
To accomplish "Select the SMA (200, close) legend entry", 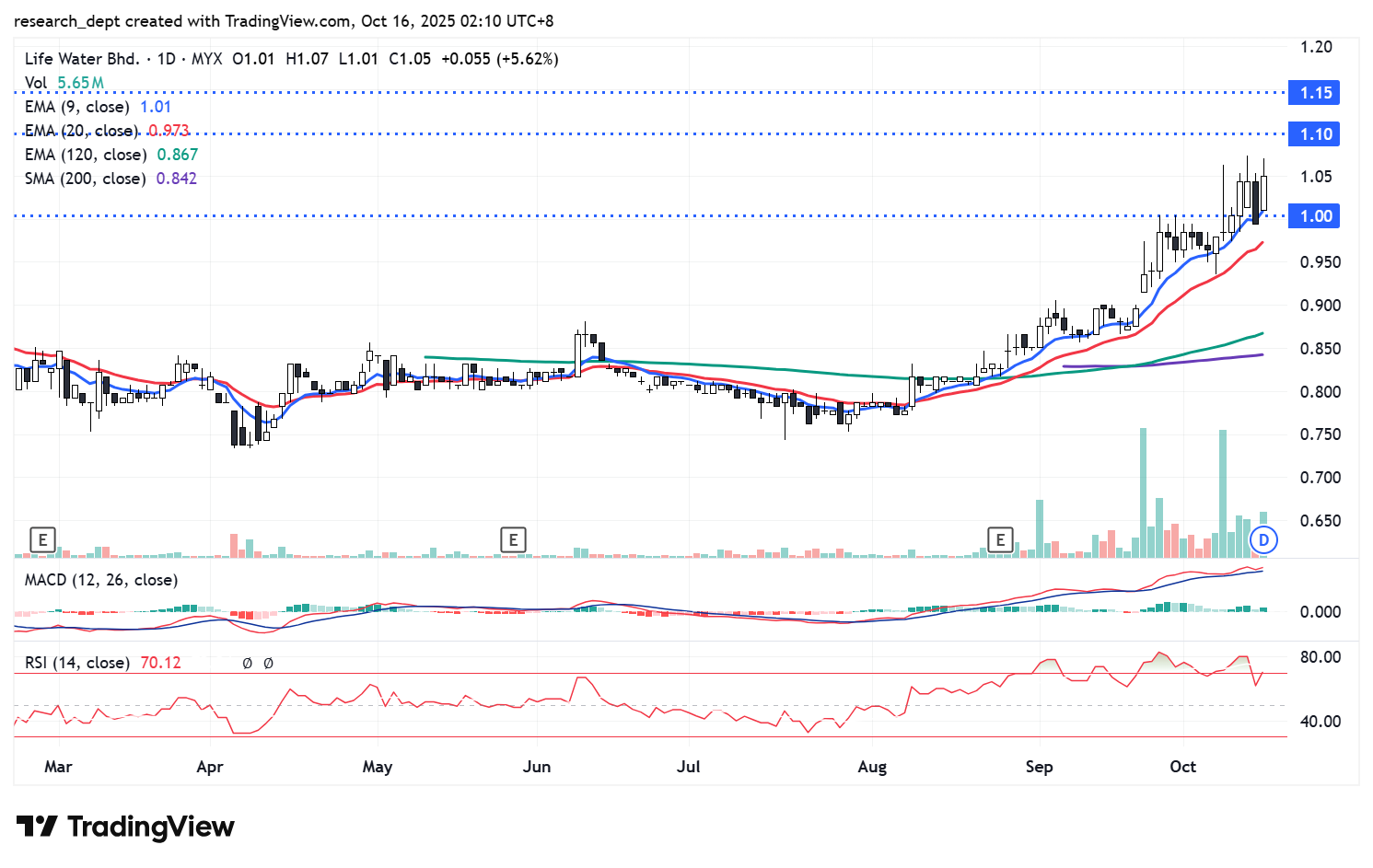I will coord(85,179).
